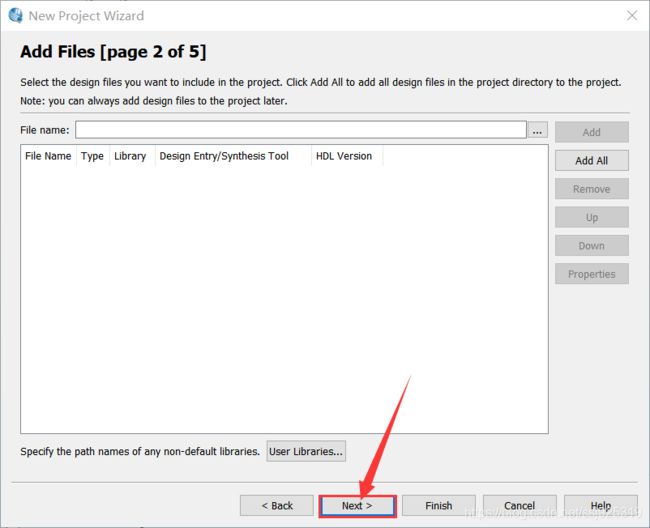Sort by File Name column header
The image size is (650, 528).
click(x=48, y=156)
